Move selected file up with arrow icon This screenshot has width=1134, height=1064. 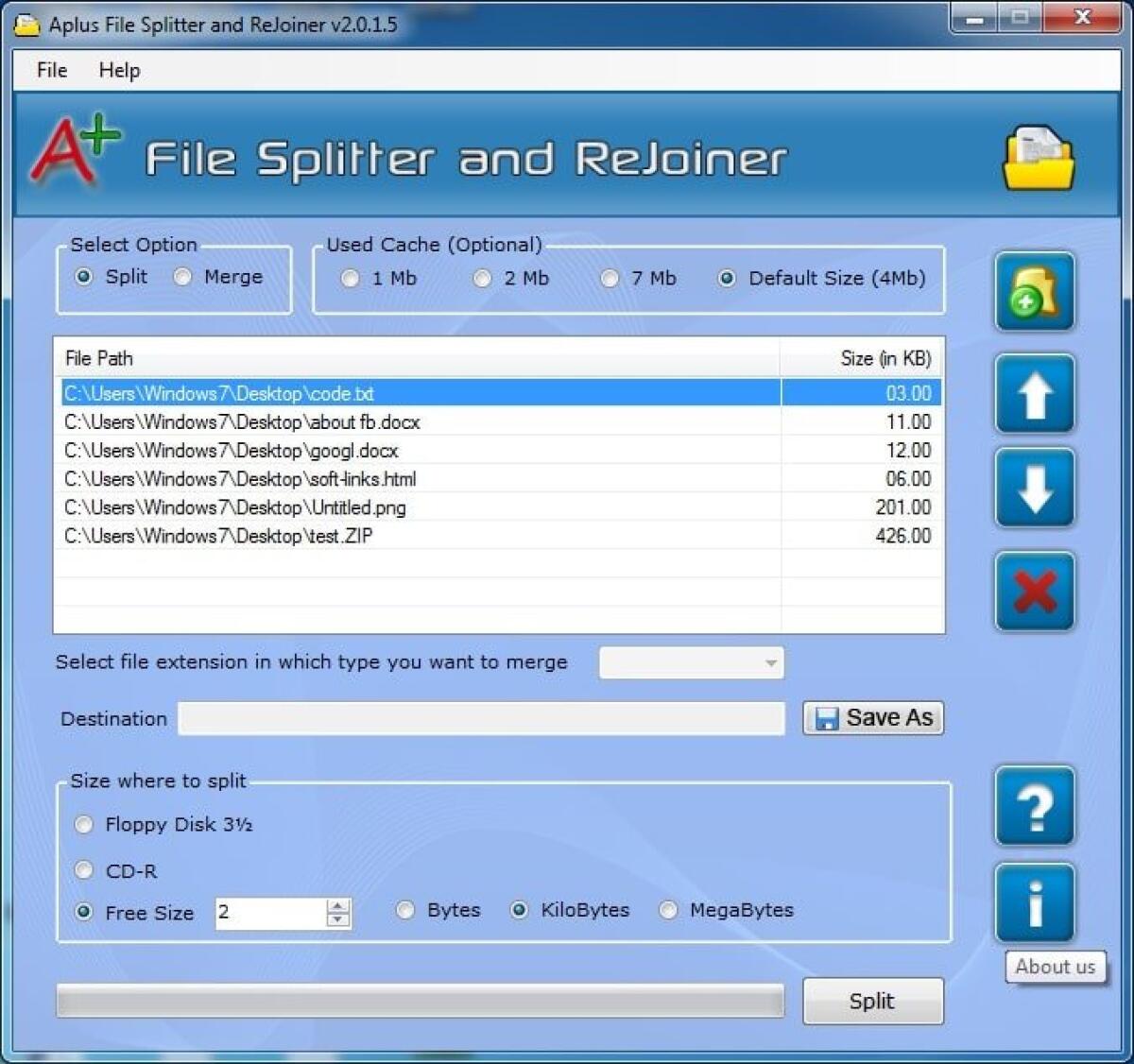click(1035, 394)
